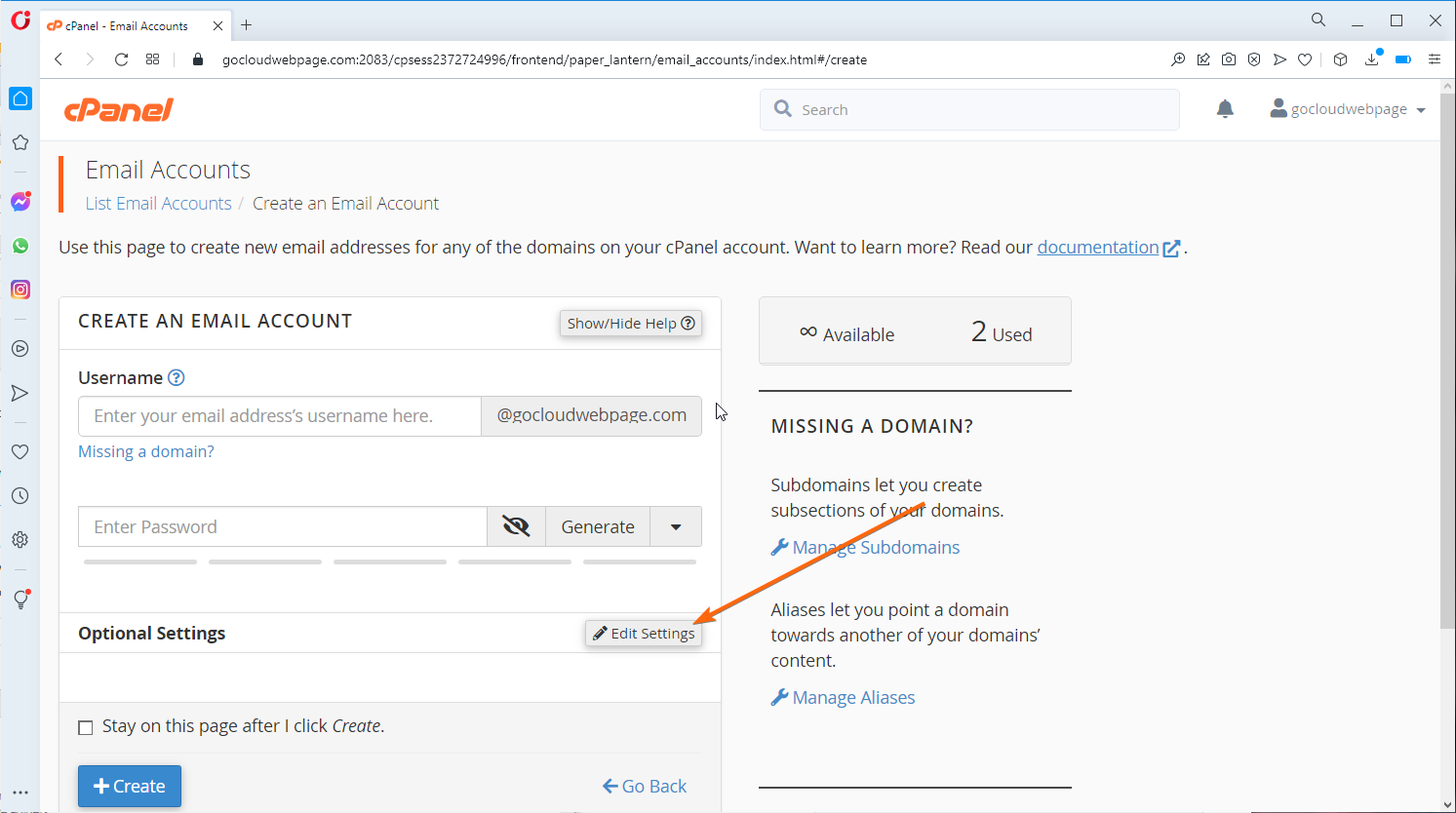Viewport: 1456px width, 813px height.
Task: Open the speed dial grid icon
Action: [153, 59]
